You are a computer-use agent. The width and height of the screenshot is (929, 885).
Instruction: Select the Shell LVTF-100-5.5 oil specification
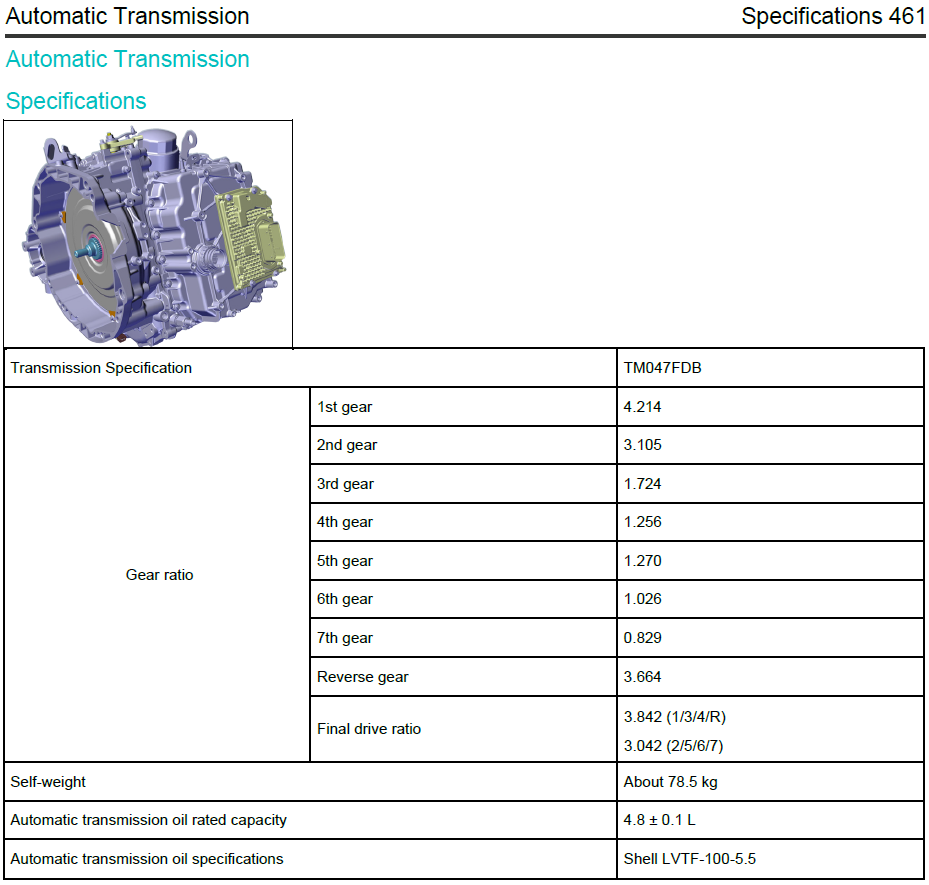point(690,859)
